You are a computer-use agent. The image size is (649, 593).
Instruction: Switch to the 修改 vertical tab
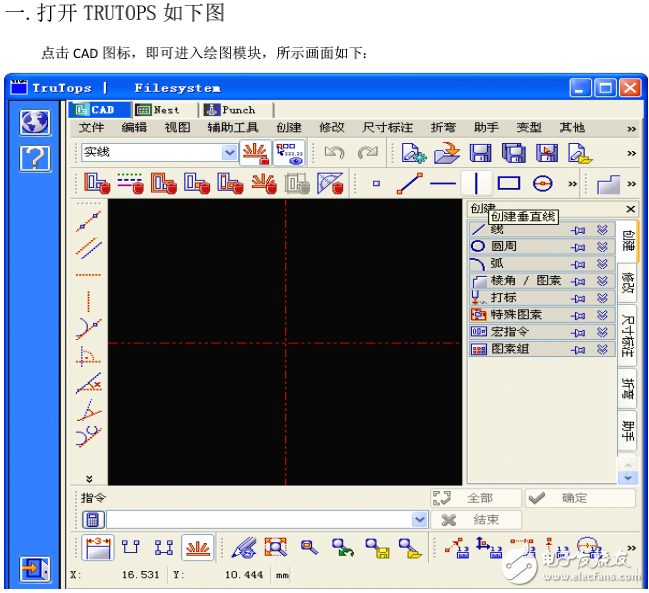coord(628,283)
